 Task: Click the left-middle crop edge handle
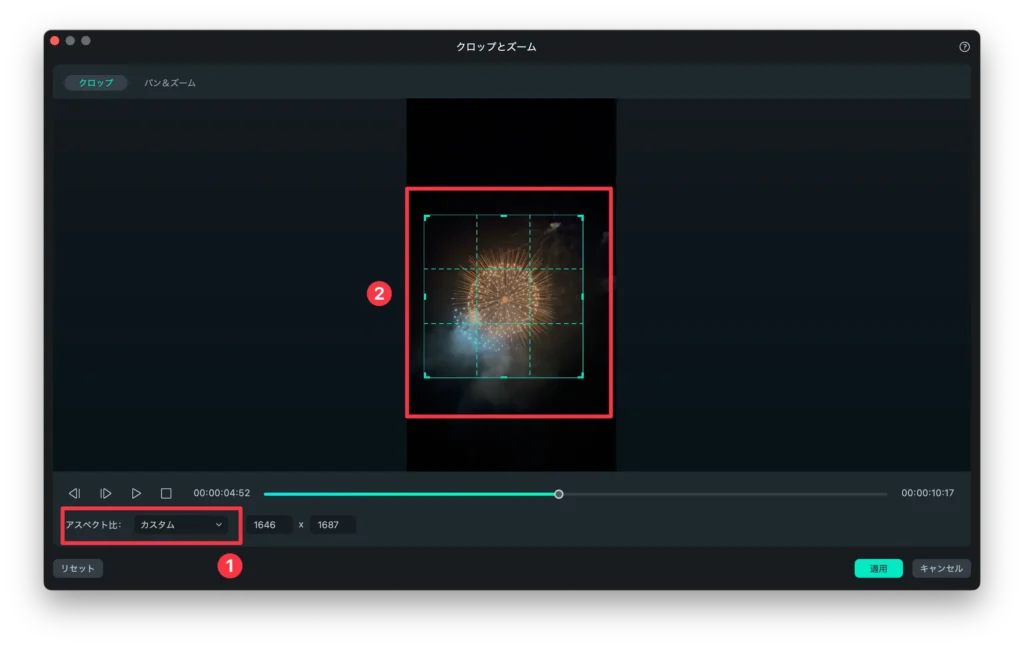pos(425,297)
